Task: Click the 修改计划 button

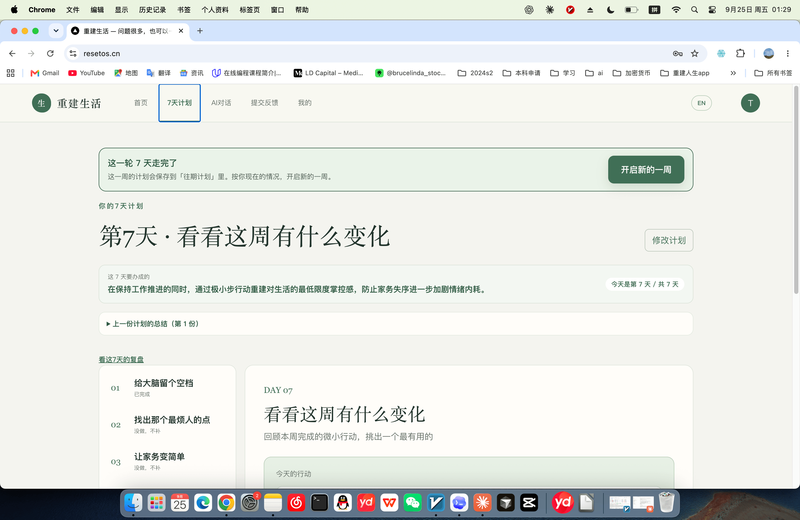Action: click(669, 240)
